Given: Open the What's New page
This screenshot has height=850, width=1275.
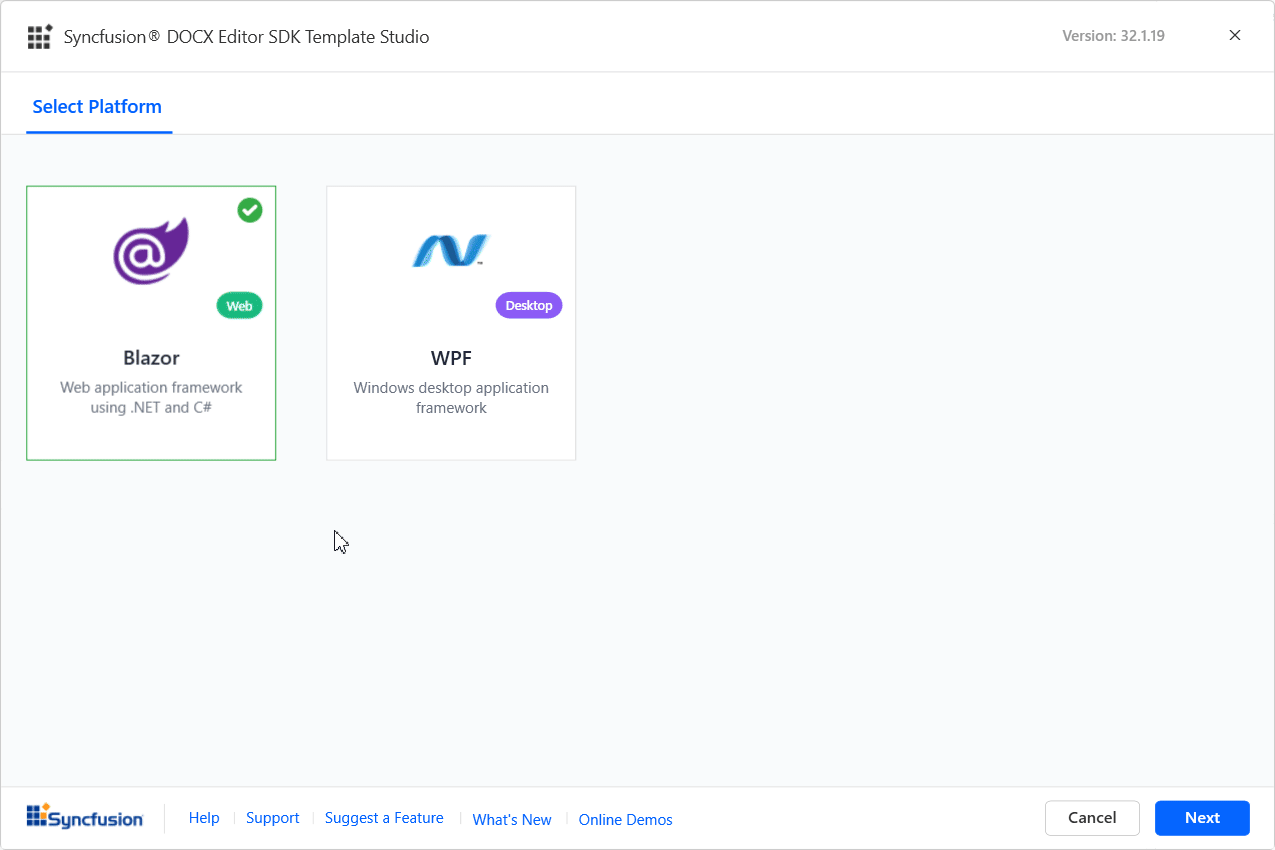Looking at the screenshot, I should point(512,819).
